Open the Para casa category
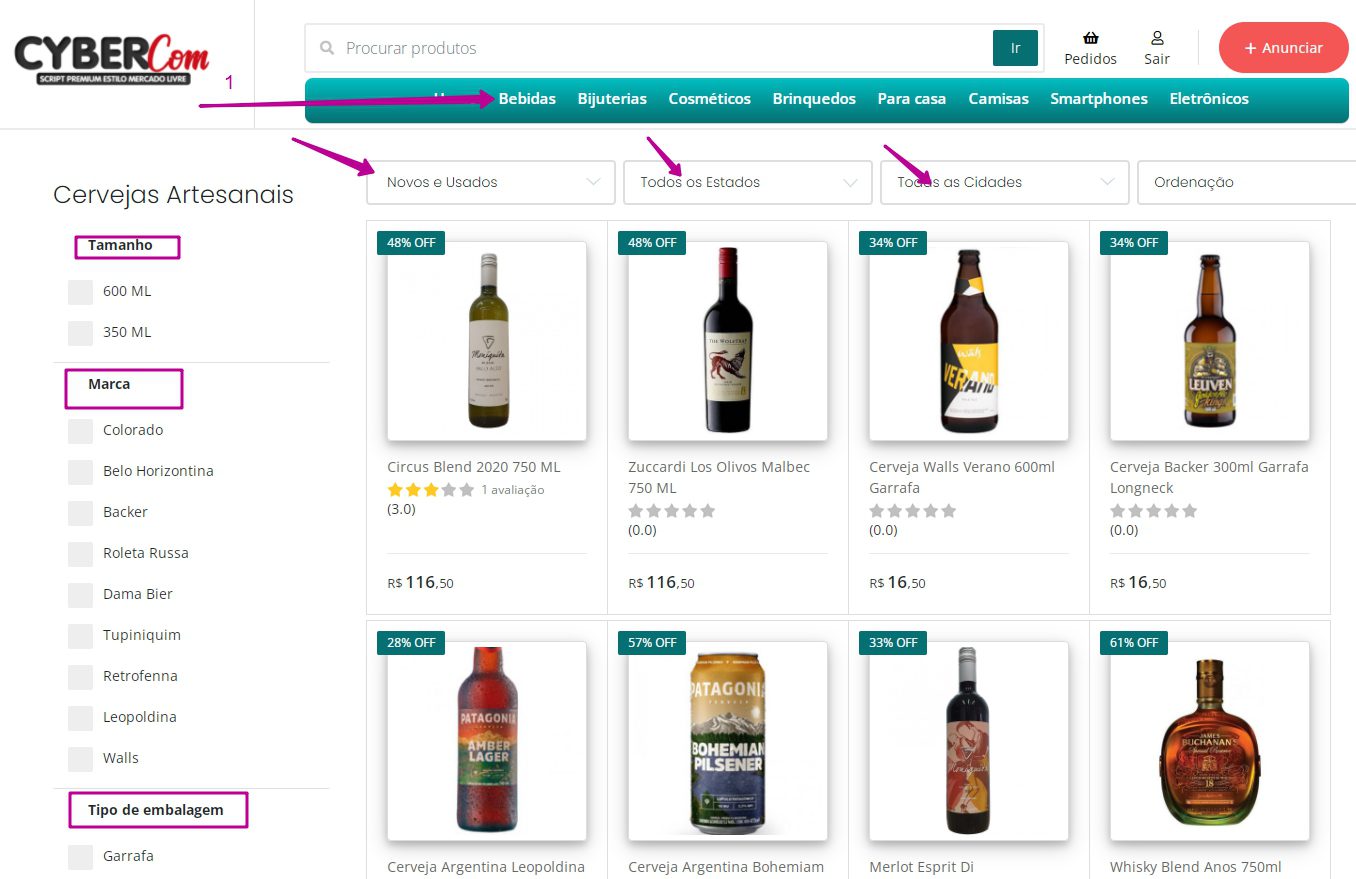 [912, 99]
